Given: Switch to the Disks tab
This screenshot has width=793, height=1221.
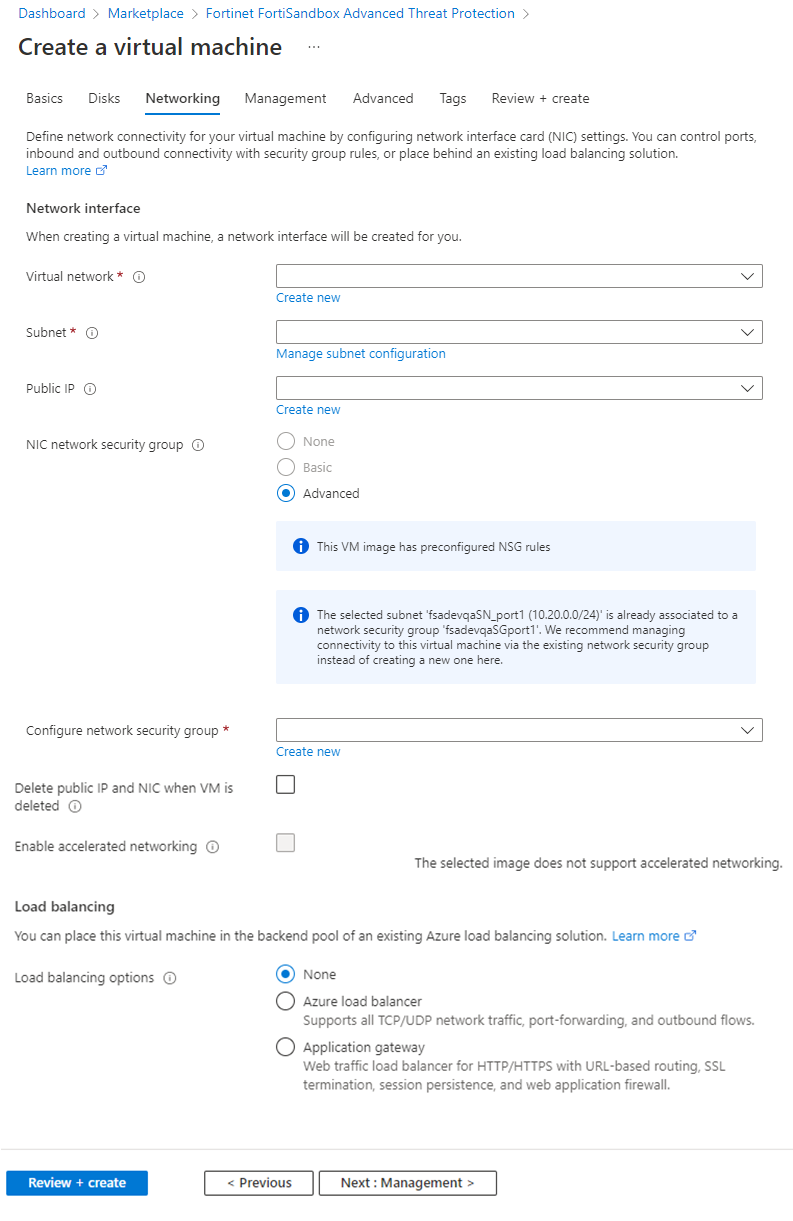Looking at the screenshot, I should (104, 98).
